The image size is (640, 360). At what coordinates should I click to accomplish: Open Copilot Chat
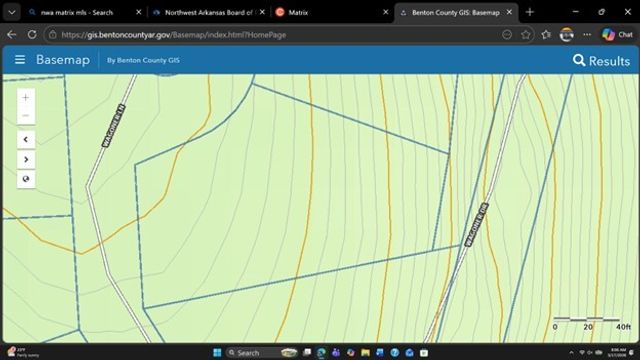click(618, 35)
